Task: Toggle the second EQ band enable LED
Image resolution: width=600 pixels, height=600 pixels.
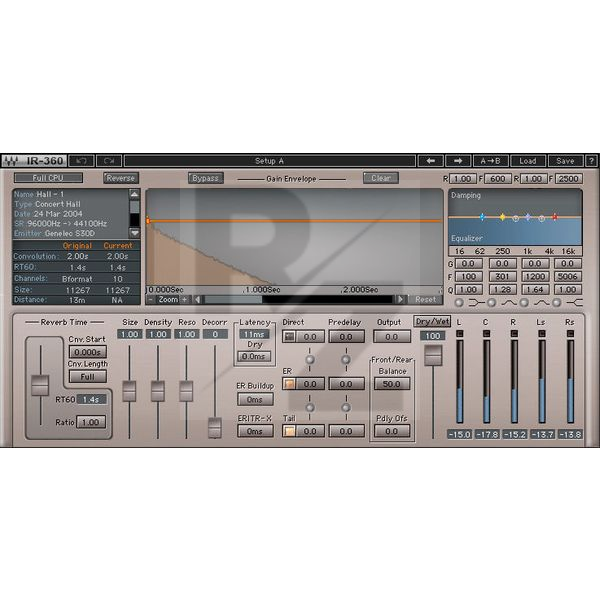Action: tap(492, 303)
